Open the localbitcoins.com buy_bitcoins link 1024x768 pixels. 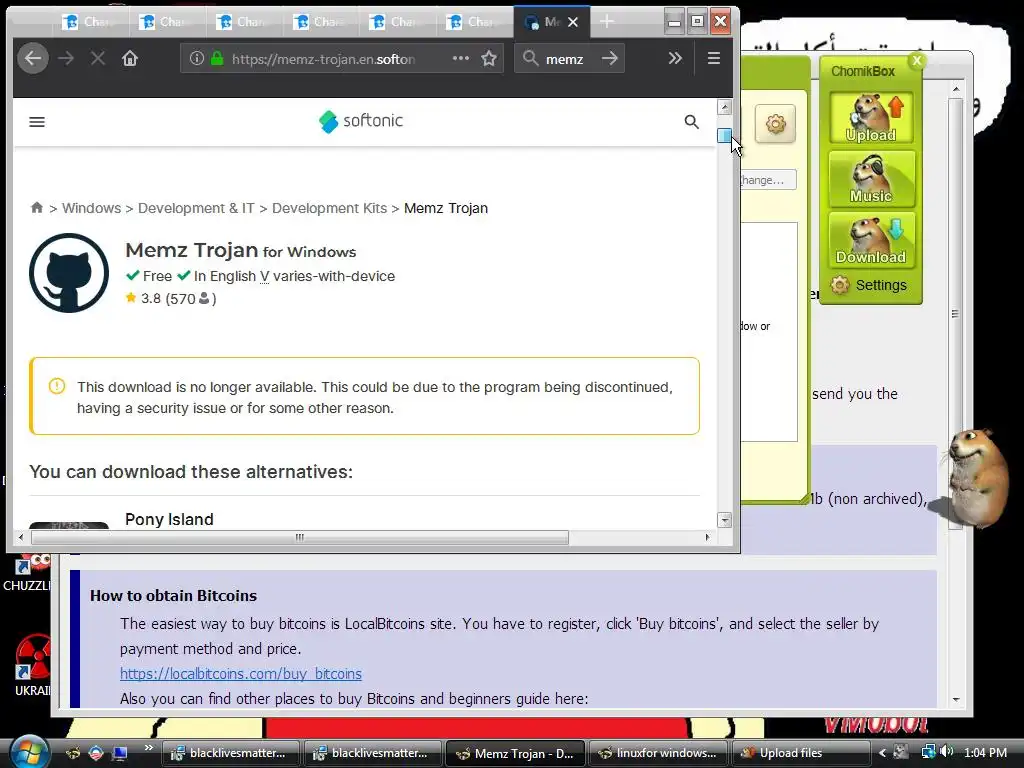pyautogui.click(x=240, y=673)
